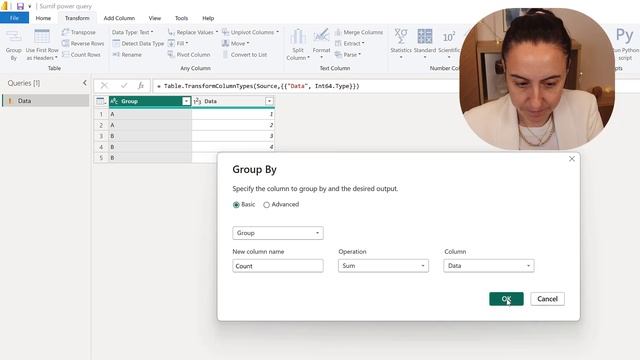Switch to the Home tab
This screenshot has width=640, height=360.
point(43,18)
